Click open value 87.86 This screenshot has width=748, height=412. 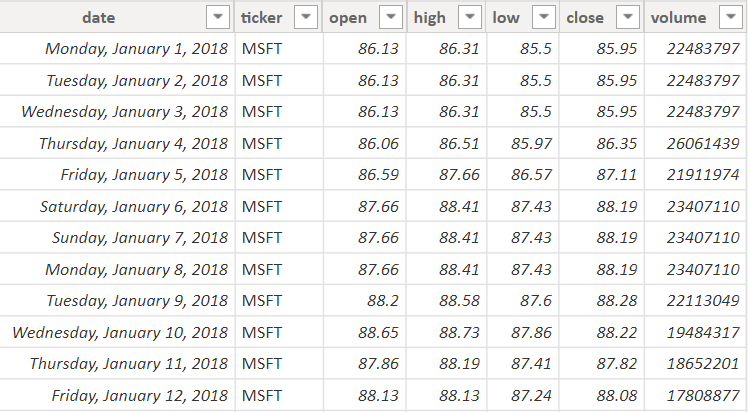click(378, 364)
